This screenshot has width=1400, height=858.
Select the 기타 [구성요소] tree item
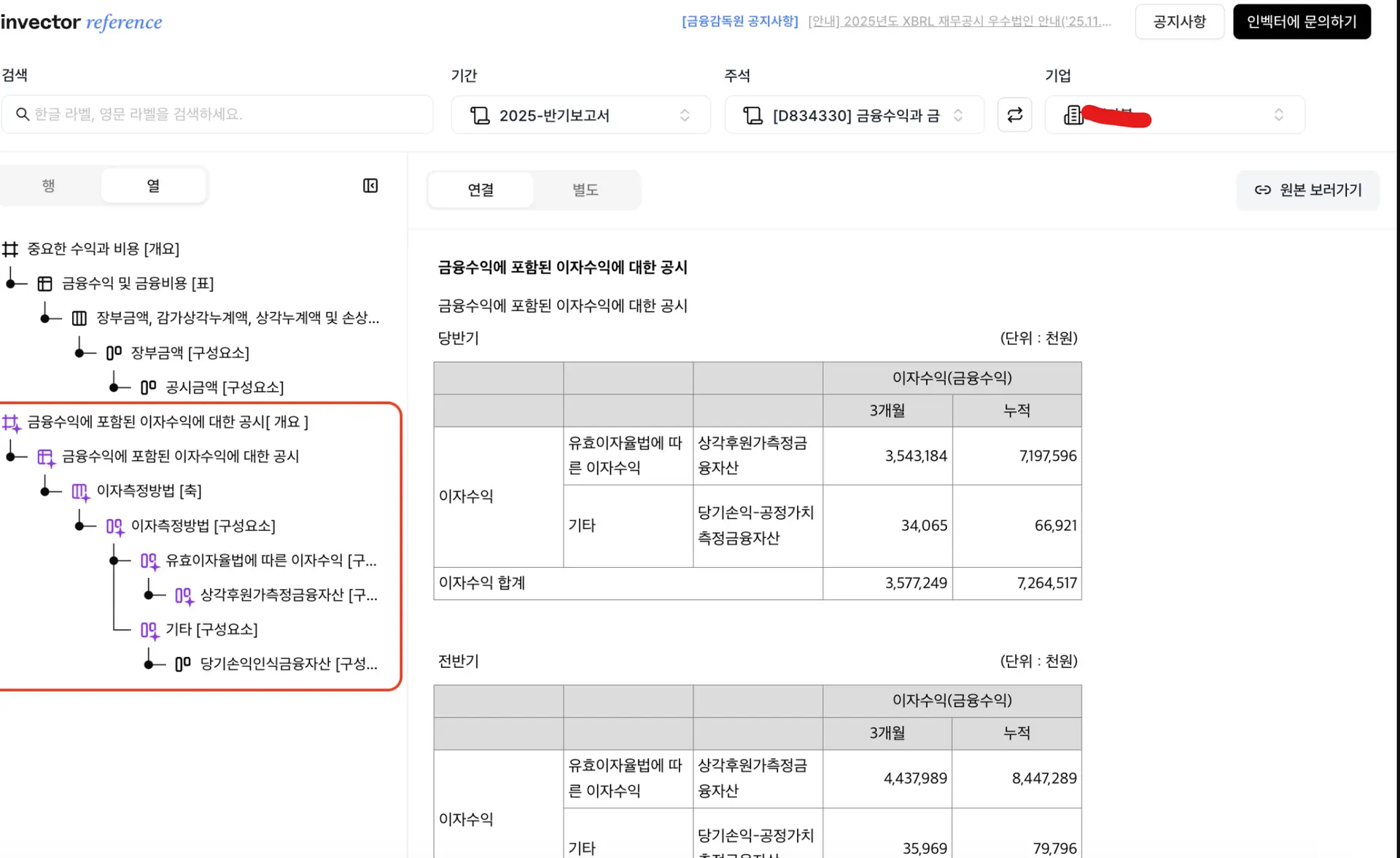[211, 629]
